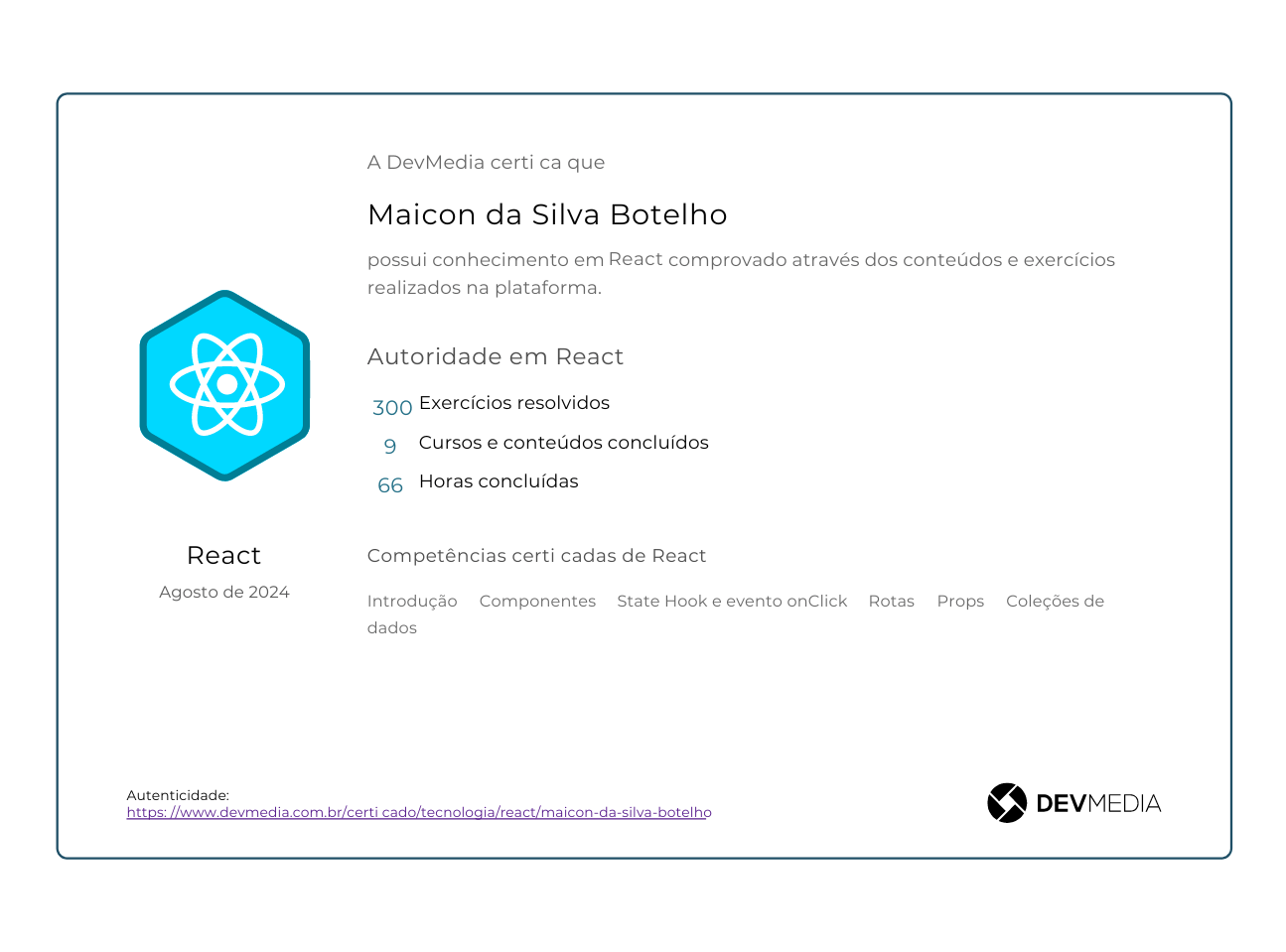Click the 'Componentes' competency

(x=537, y=602)
